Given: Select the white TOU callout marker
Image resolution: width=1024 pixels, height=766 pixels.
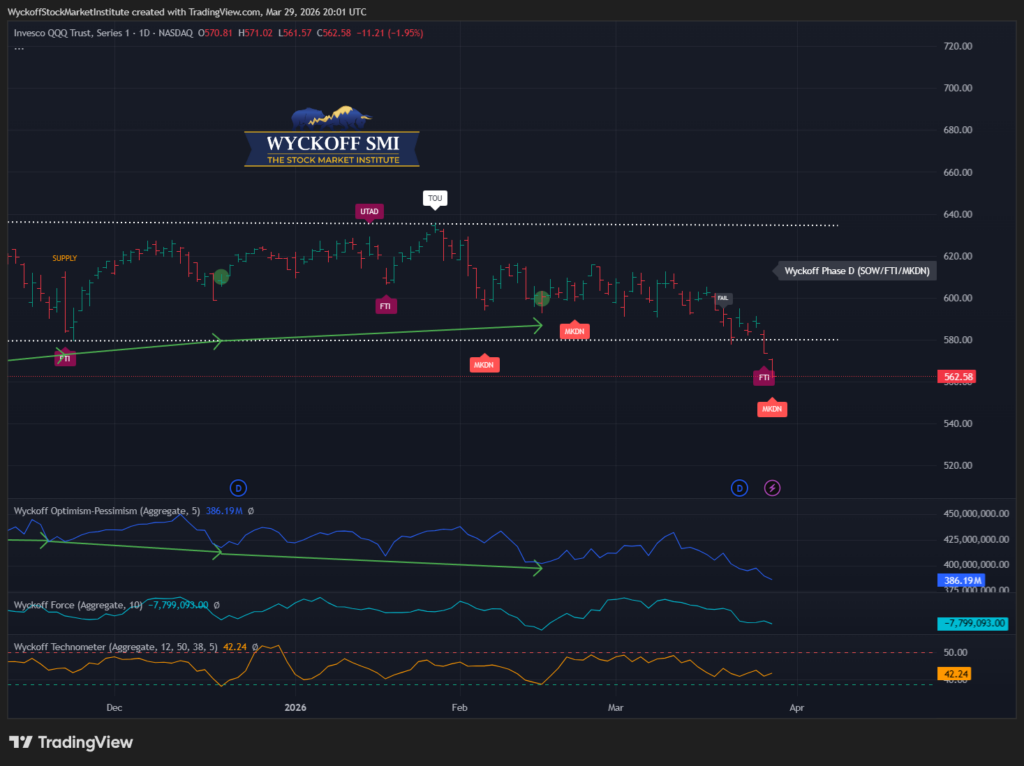Looking at the screenshot, I should [435, 198].
